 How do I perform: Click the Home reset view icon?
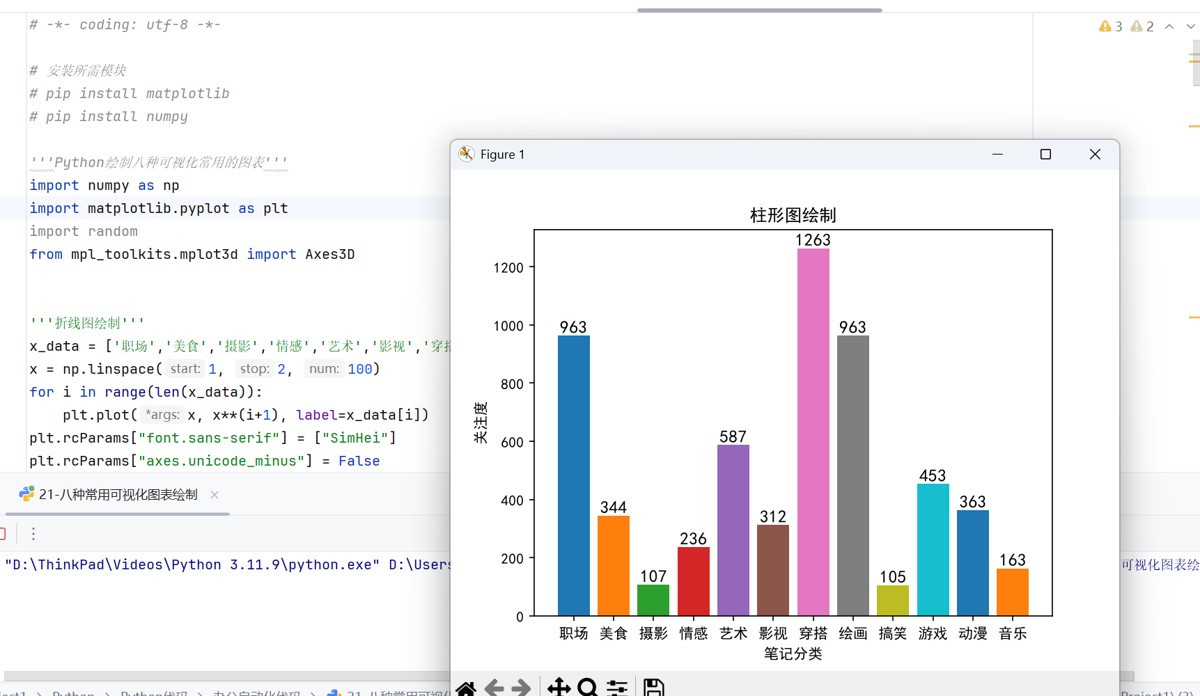[x=466, y=688]
